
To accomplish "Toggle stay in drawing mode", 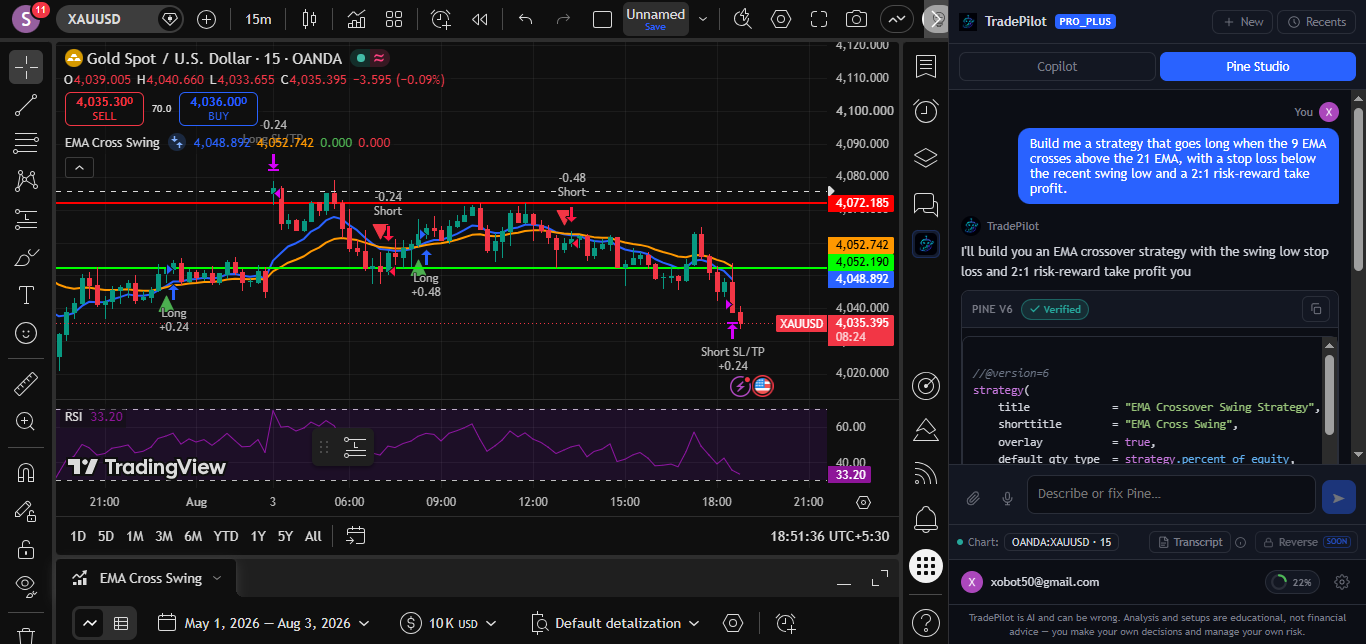I will coord(26,511).
